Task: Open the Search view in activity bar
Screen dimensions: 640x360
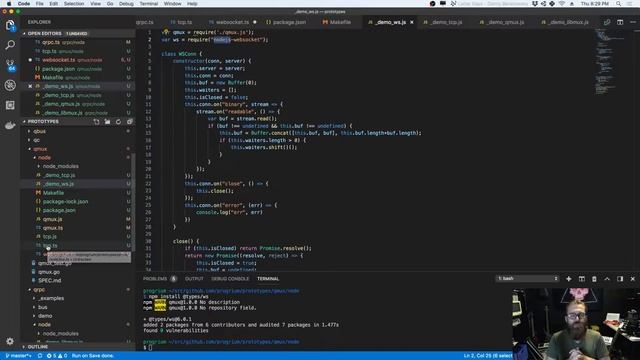Action: (10, 45)
